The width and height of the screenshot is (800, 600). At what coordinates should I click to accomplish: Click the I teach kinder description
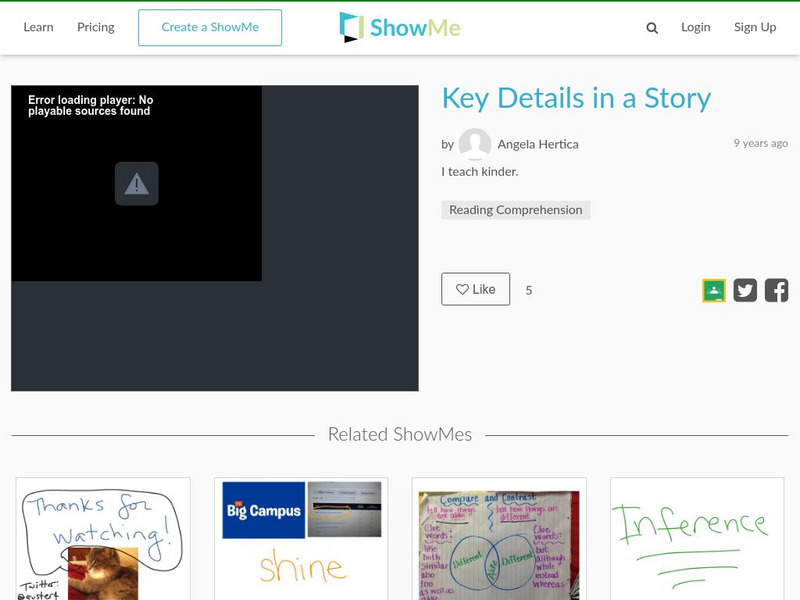coord(480,172)
